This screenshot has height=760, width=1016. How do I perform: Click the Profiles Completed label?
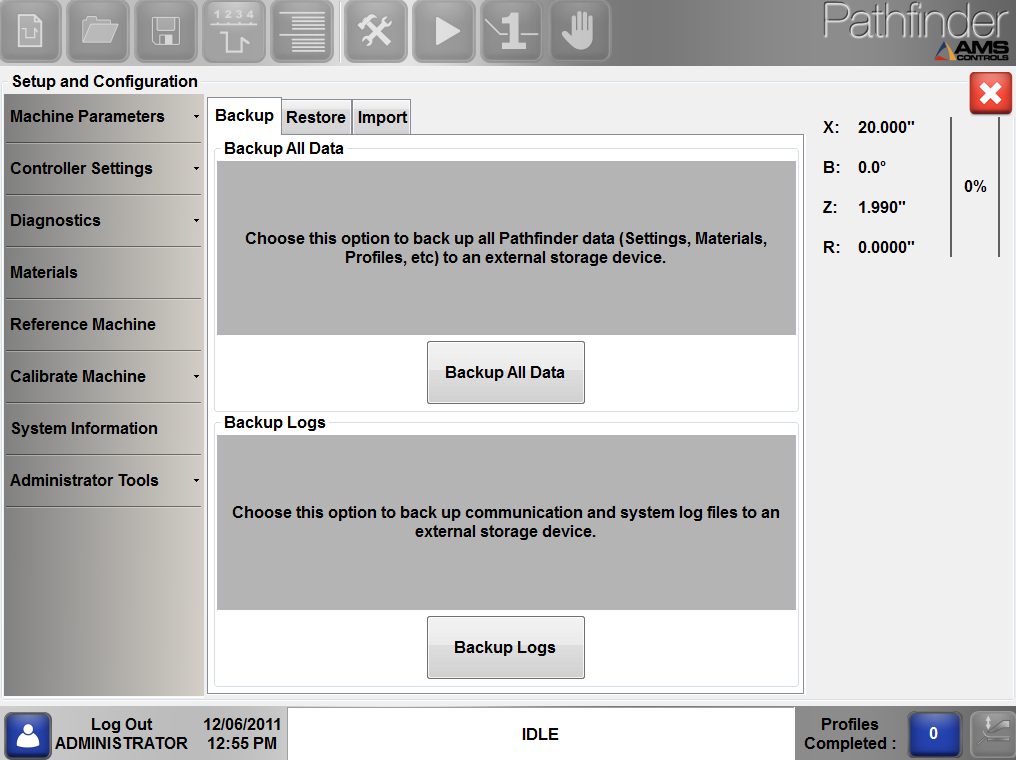[x=850, y=733]
